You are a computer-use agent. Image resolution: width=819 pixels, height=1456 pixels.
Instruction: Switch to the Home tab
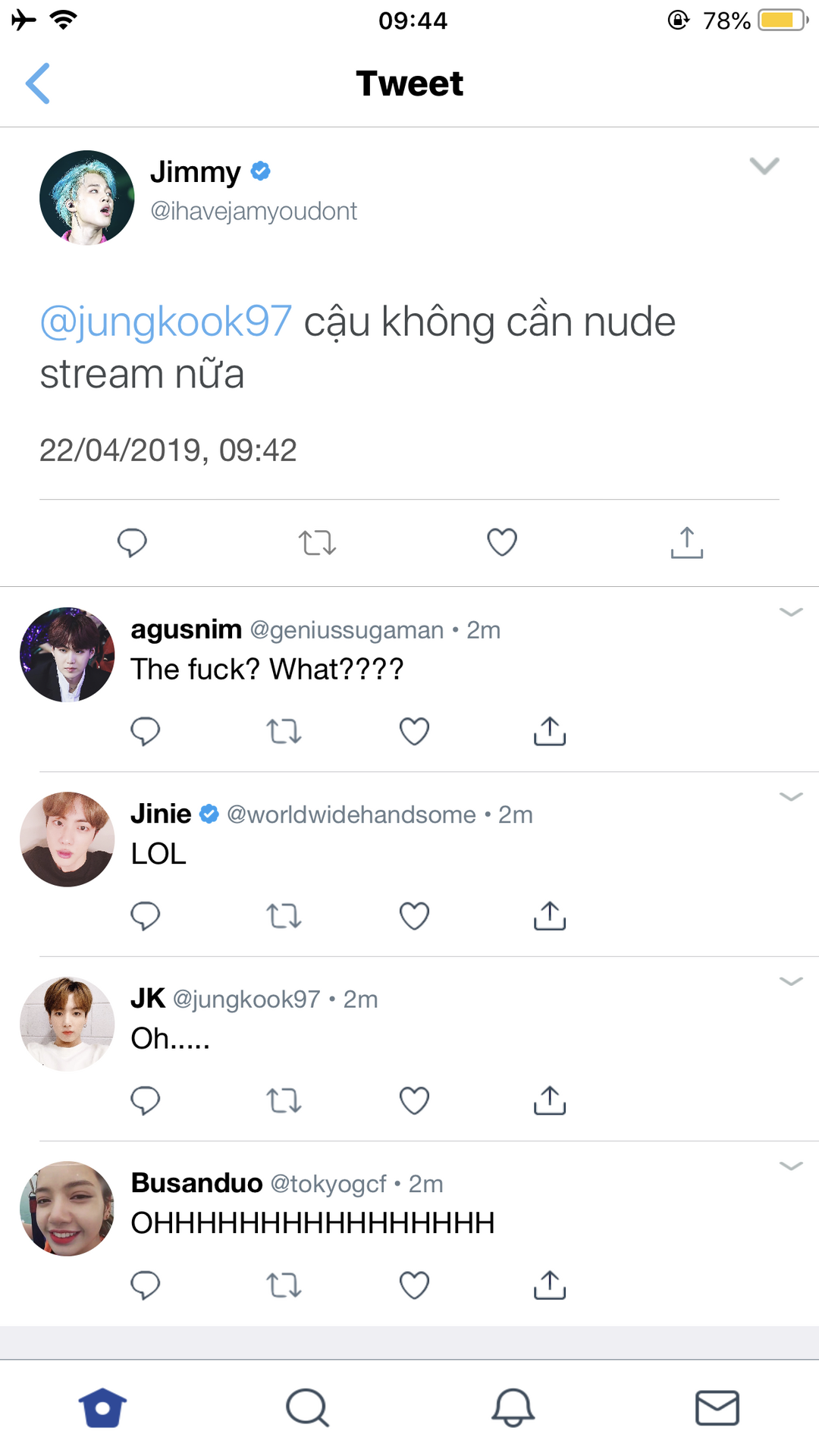click(x=102, y=1408)
